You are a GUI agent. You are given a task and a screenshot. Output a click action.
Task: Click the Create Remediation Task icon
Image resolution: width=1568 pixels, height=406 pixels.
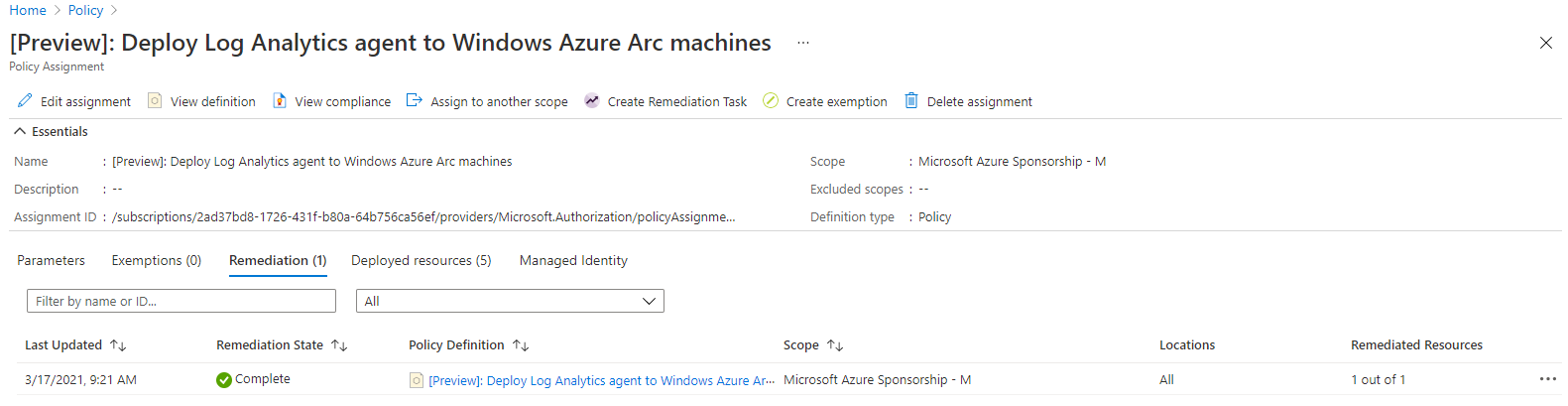click(x=592, y=101)
